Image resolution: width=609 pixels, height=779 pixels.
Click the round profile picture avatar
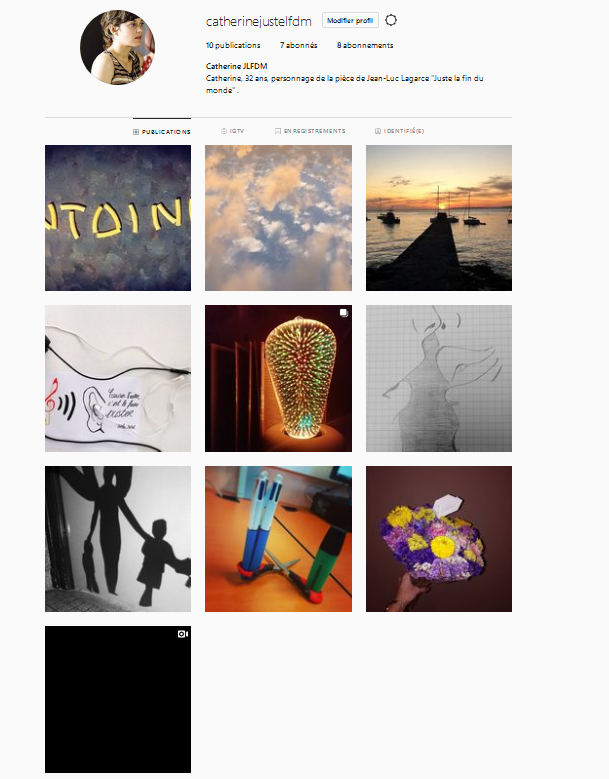pos(118,47)
